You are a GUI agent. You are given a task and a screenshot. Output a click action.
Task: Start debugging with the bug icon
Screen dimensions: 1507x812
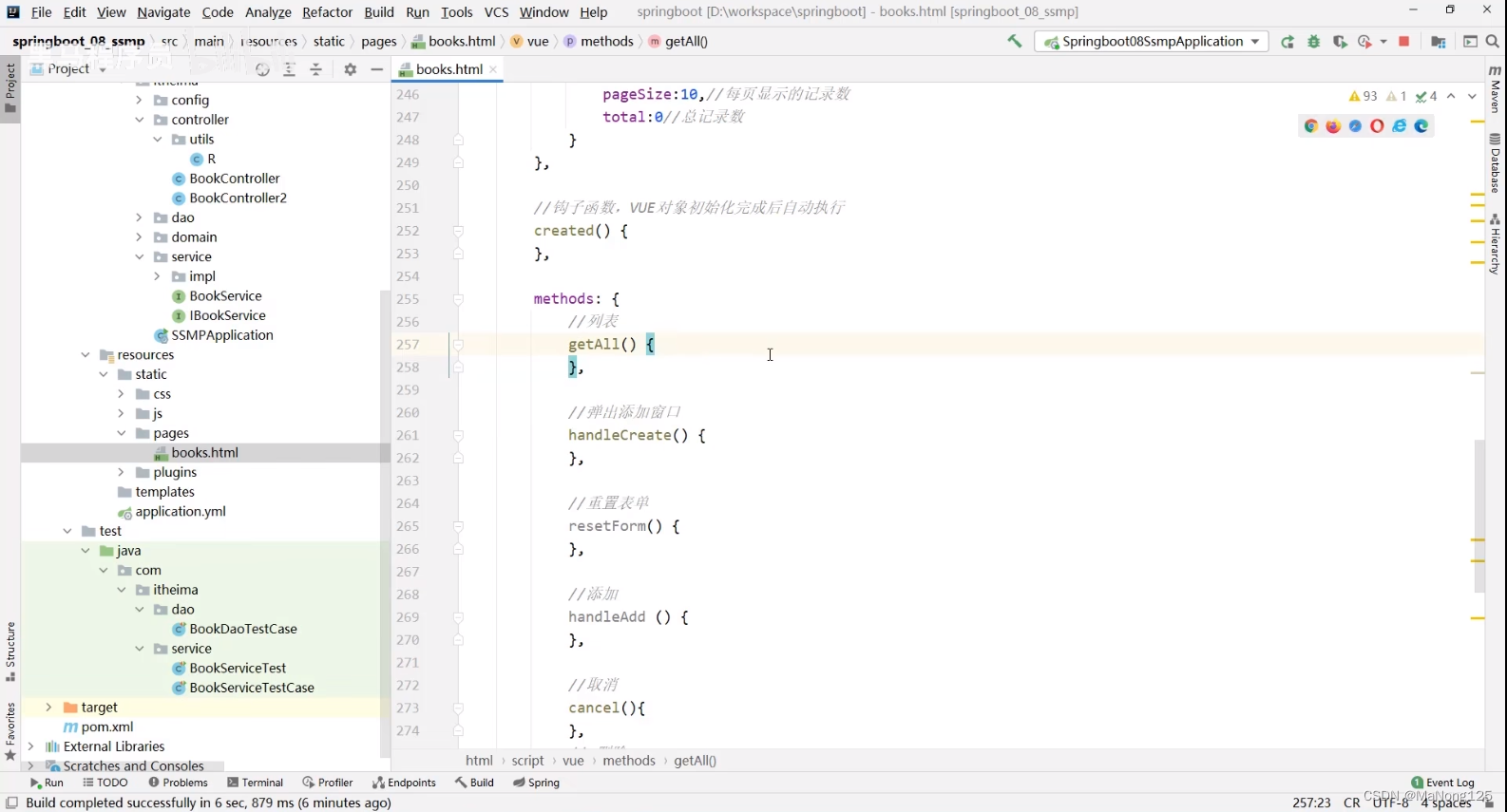point(1314,42)
